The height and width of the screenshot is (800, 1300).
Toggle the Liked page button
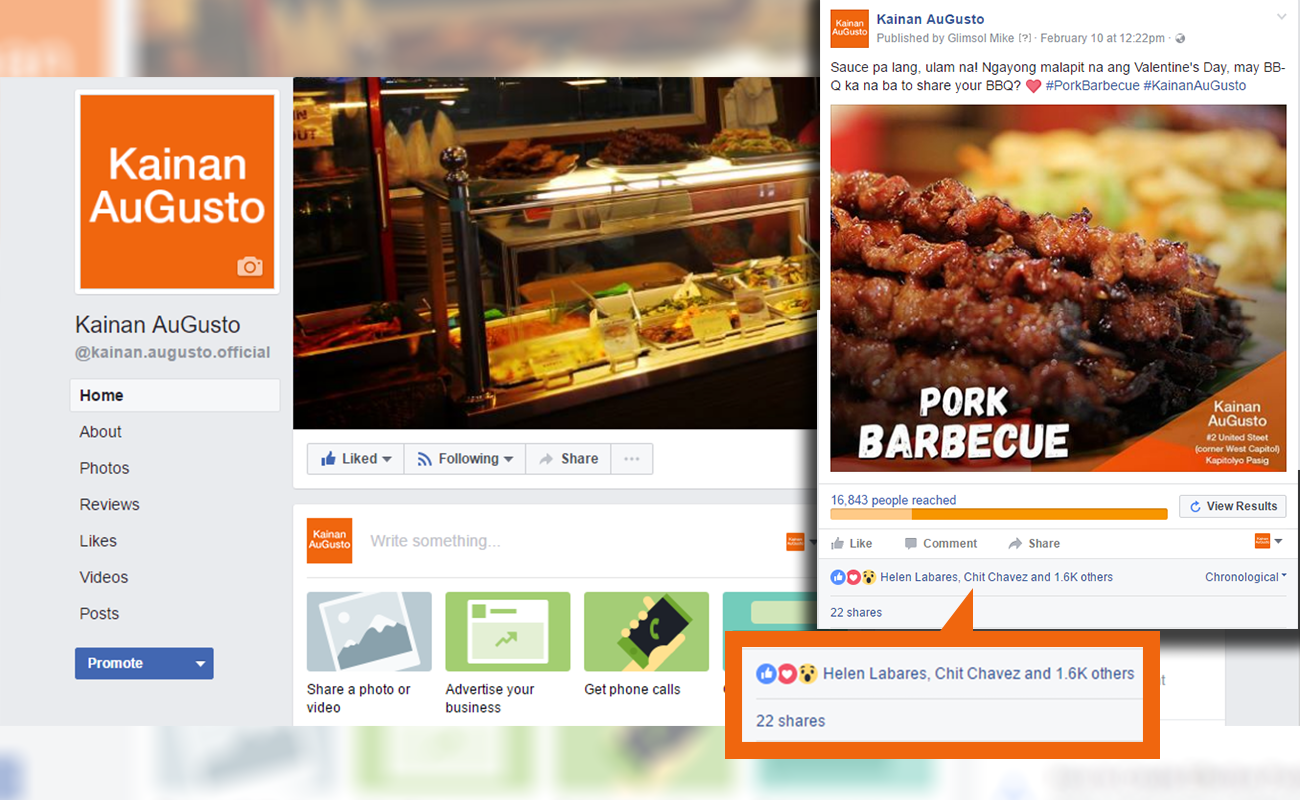coord(355,459)
